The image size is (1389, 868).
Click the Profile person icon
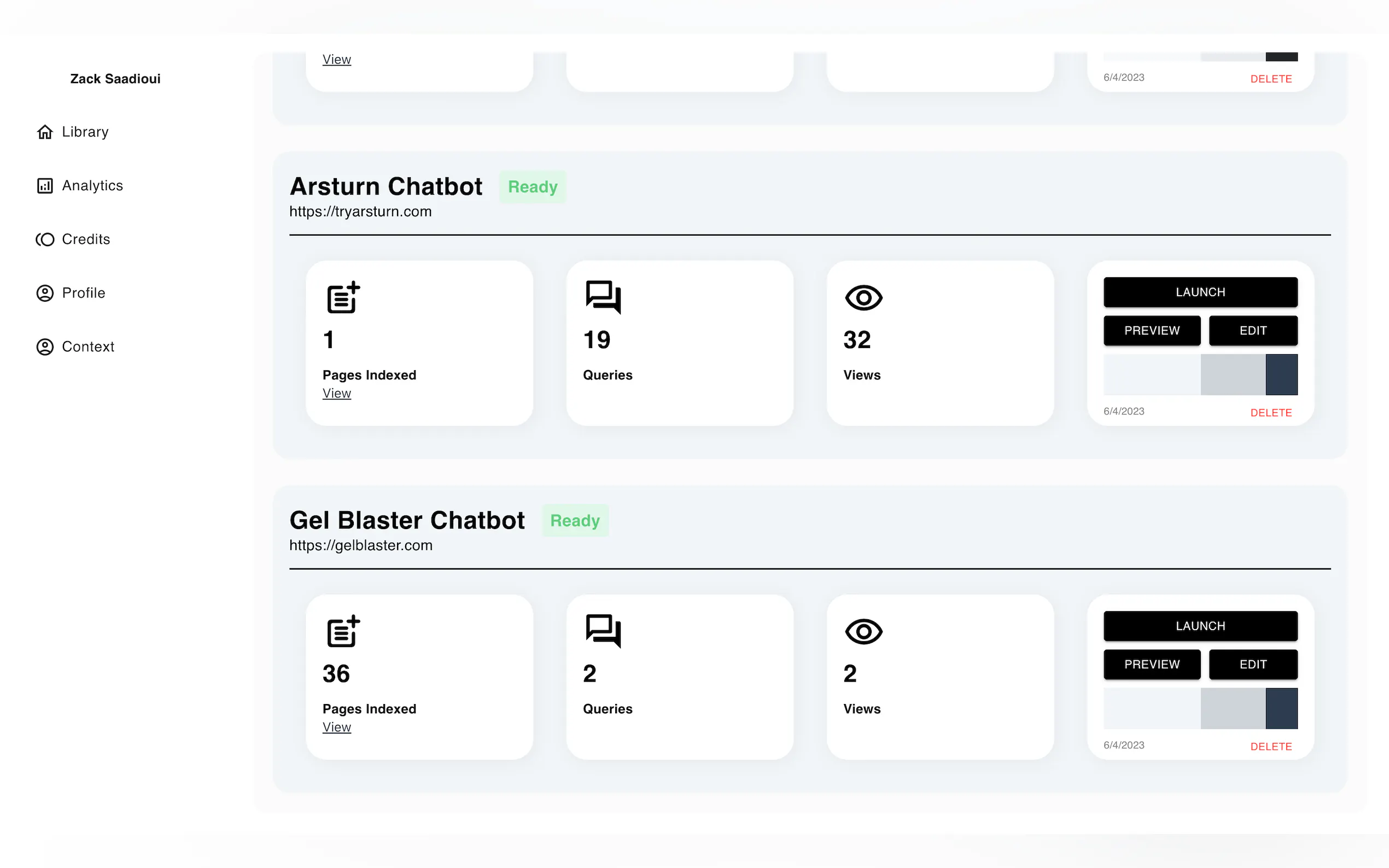click(45, 293)
